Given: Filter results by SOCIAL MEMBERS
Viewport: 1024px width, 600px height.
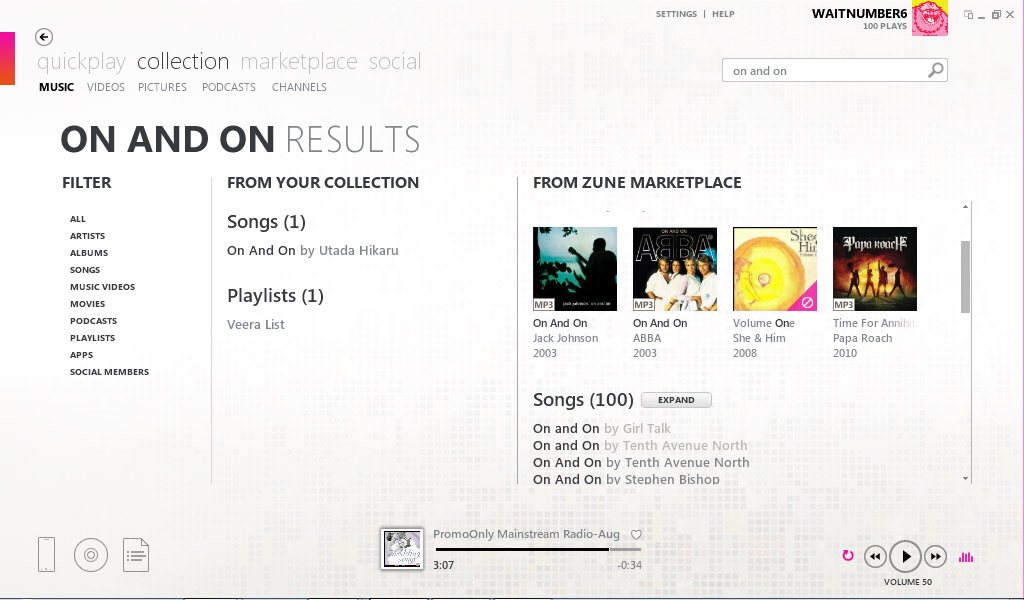Looking at the screenshot, I should [x=109, y=371].
